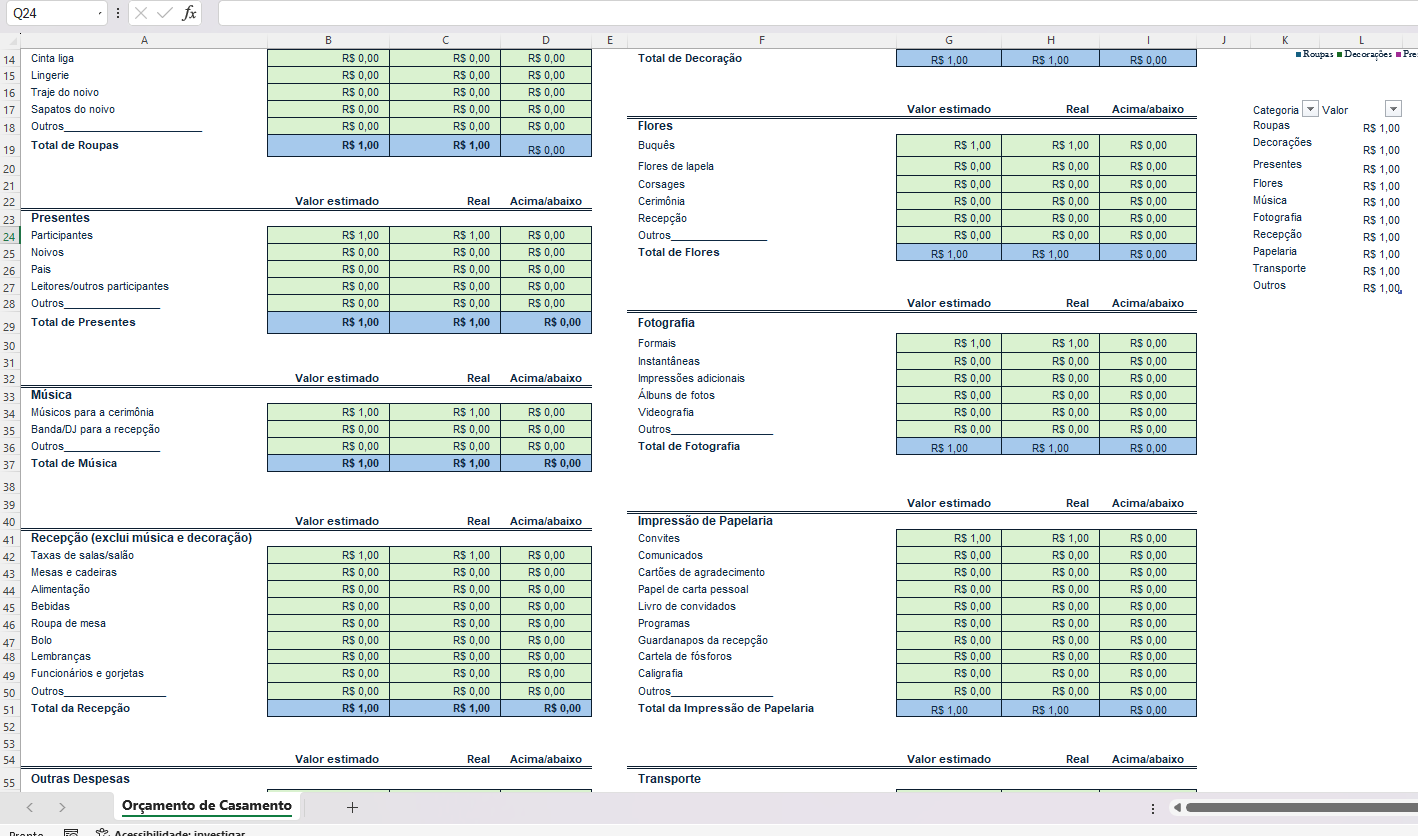Open the Categoria filter dropdown
The image size is (1418, 836).
tap(1310, 109)
